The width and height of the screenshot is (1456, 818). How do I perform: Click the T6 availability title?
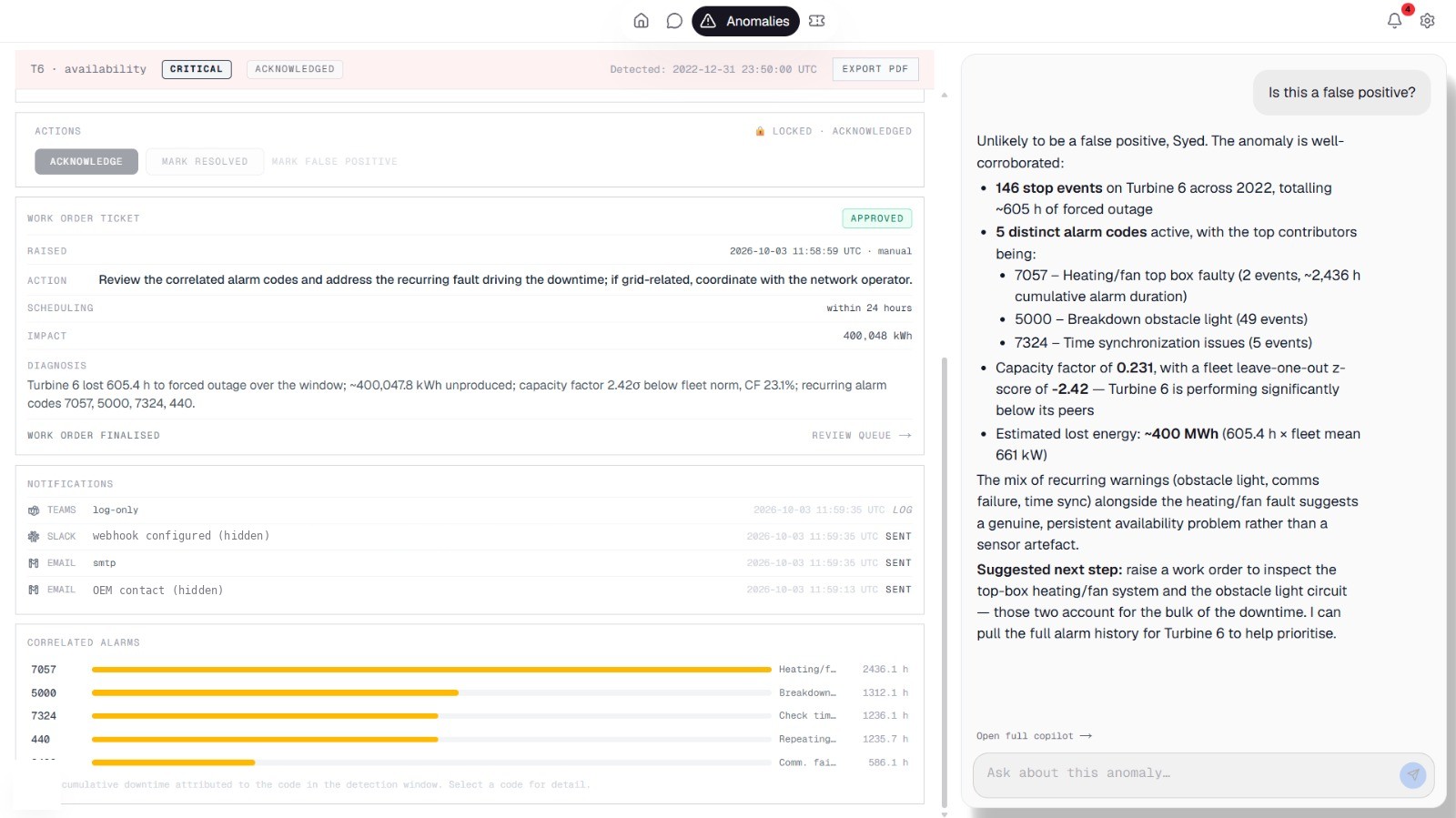click(88, 69)
